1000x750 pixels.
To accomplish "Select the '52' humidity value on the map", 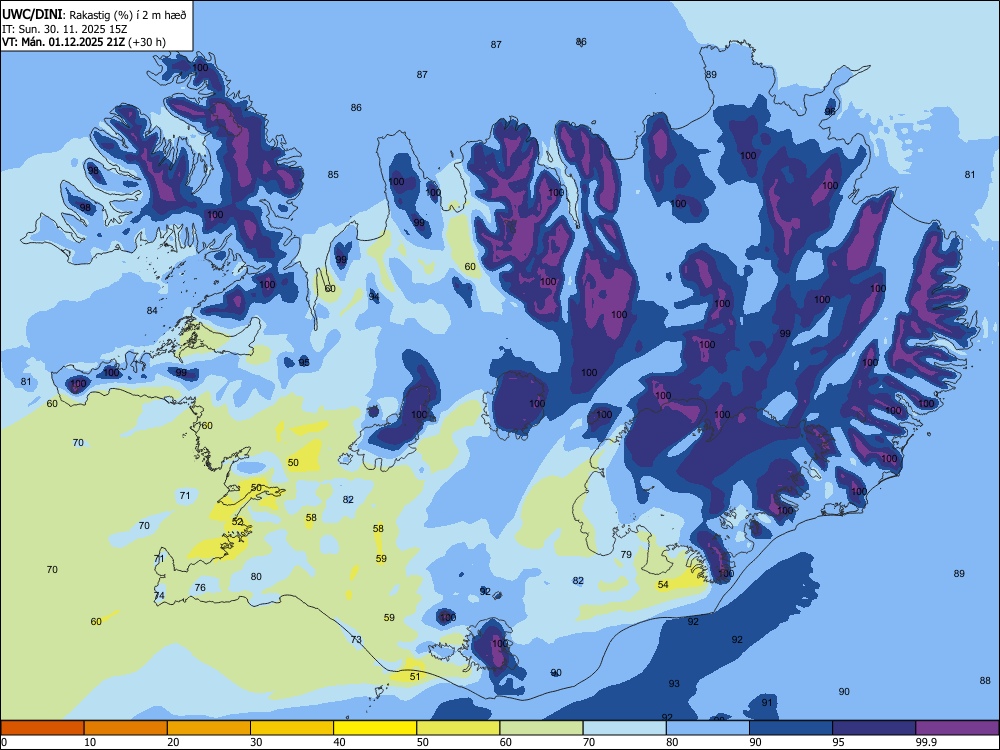I will point(237,522).
